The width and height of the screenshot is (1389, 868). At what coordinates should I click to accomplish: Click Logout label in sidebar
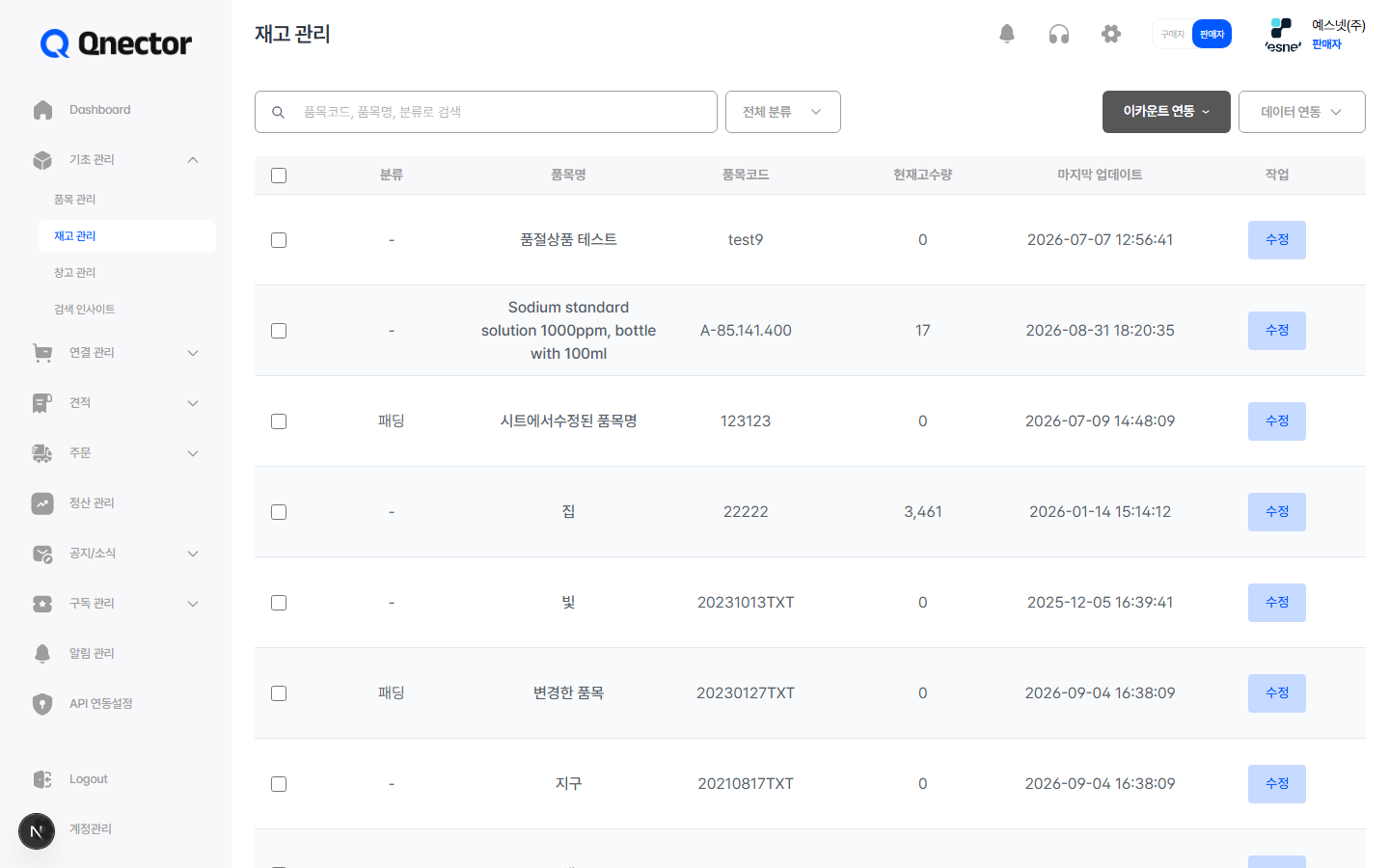point(89,779)
